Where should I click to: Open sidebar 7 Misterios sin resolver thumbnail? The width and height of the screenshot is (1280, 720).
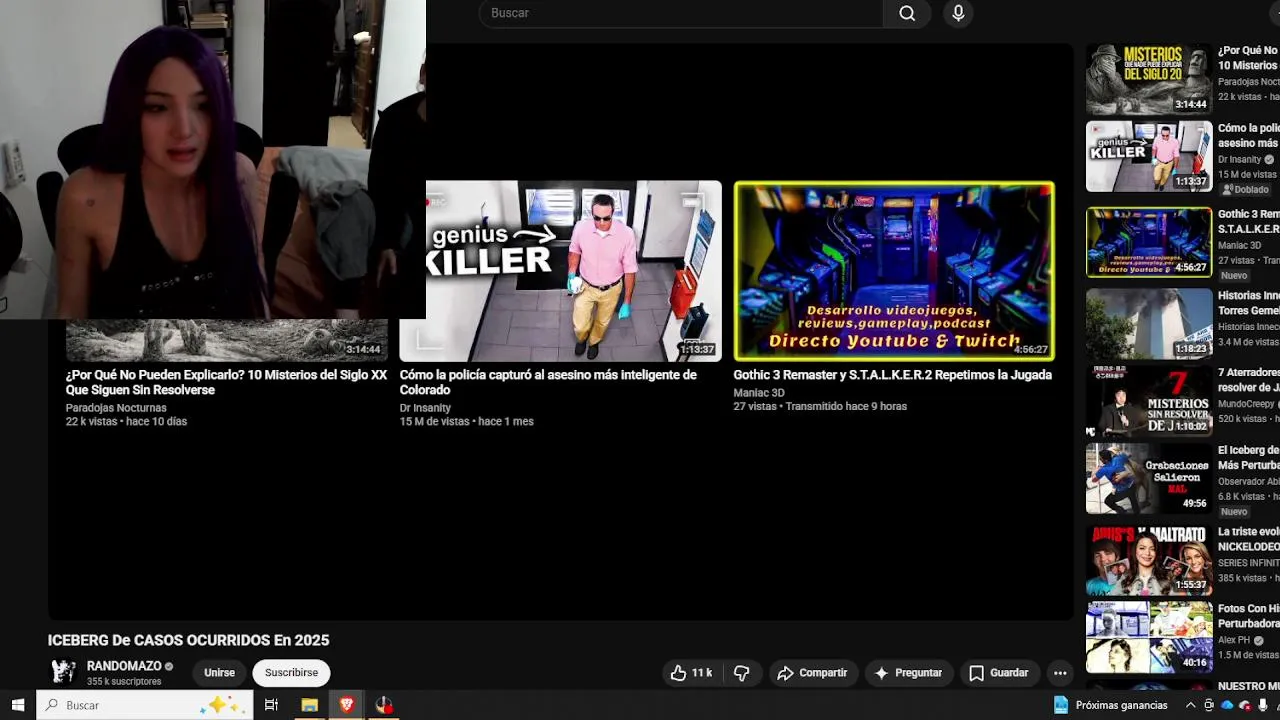pos(1149,401)
